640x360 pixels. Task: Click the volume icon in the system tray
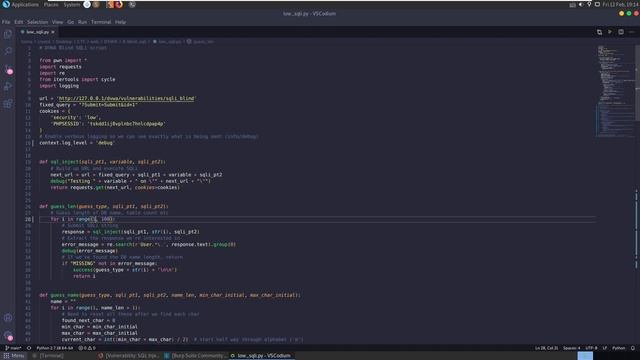[581, 4]
